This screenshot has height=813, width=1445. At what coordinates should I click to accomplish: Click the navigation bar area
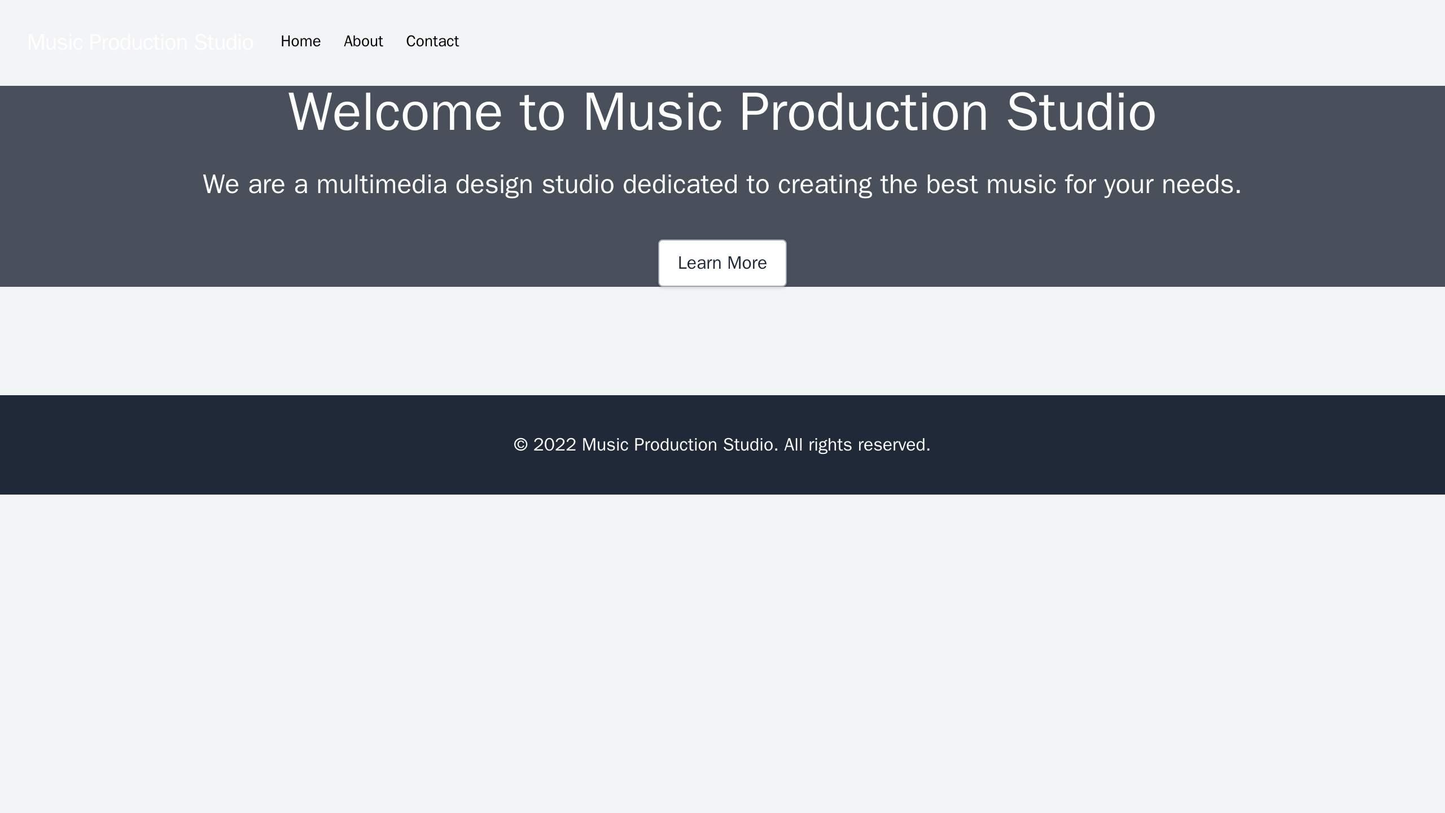coord(722,42)
